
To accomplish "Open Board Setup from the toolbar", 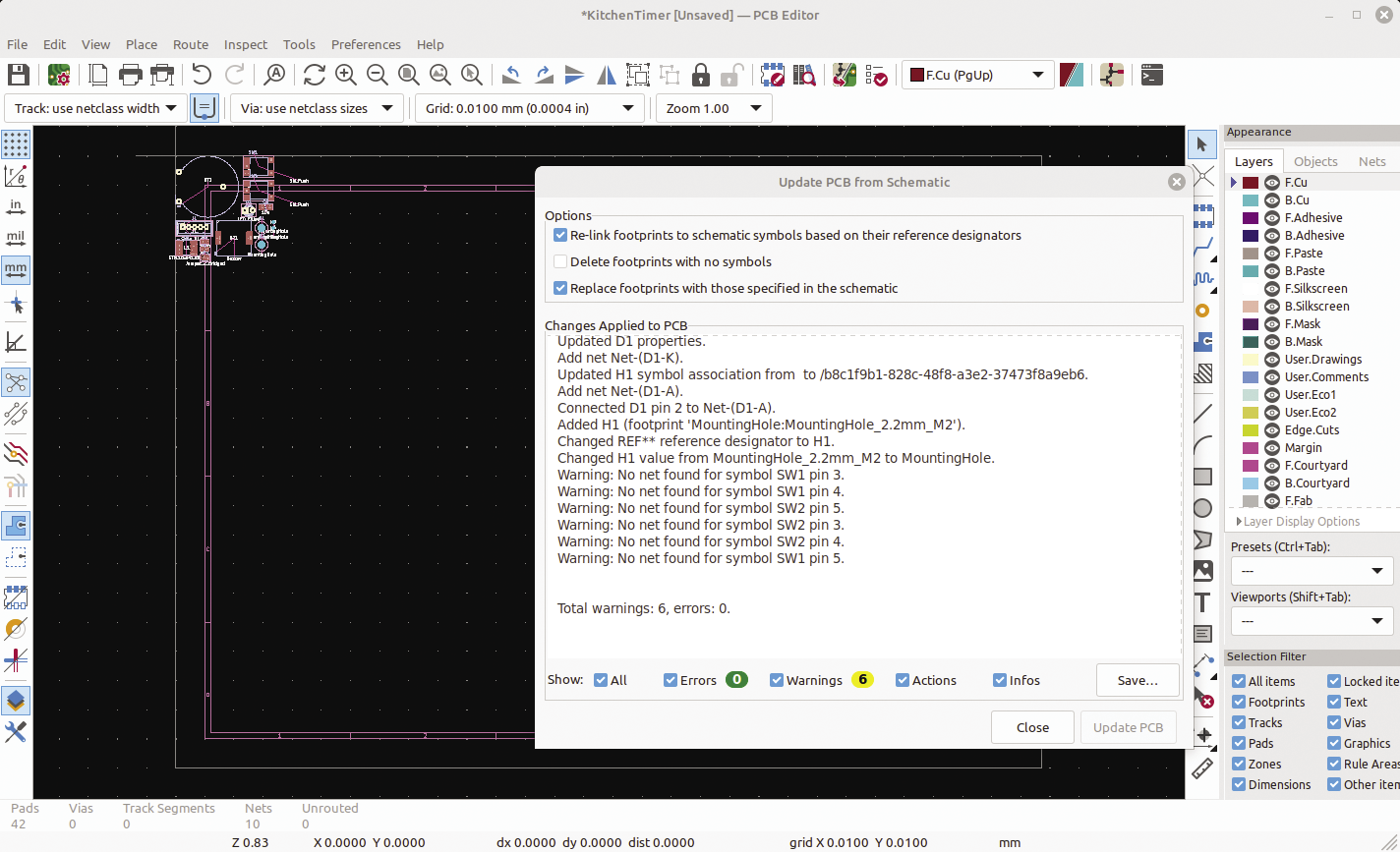I will [59, 75].
